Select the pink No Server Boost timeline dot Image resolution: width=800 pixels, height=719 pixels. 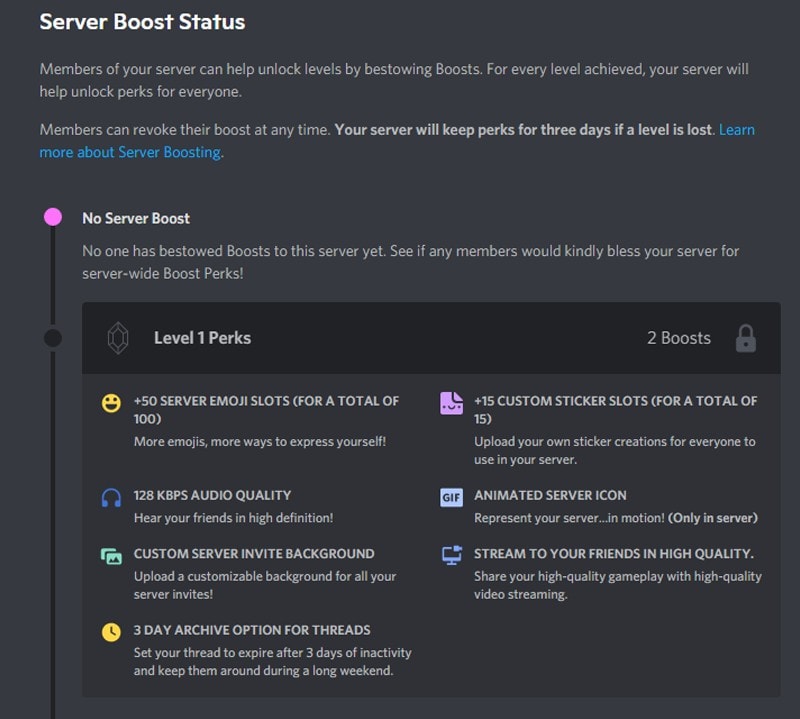pos(53,218)
